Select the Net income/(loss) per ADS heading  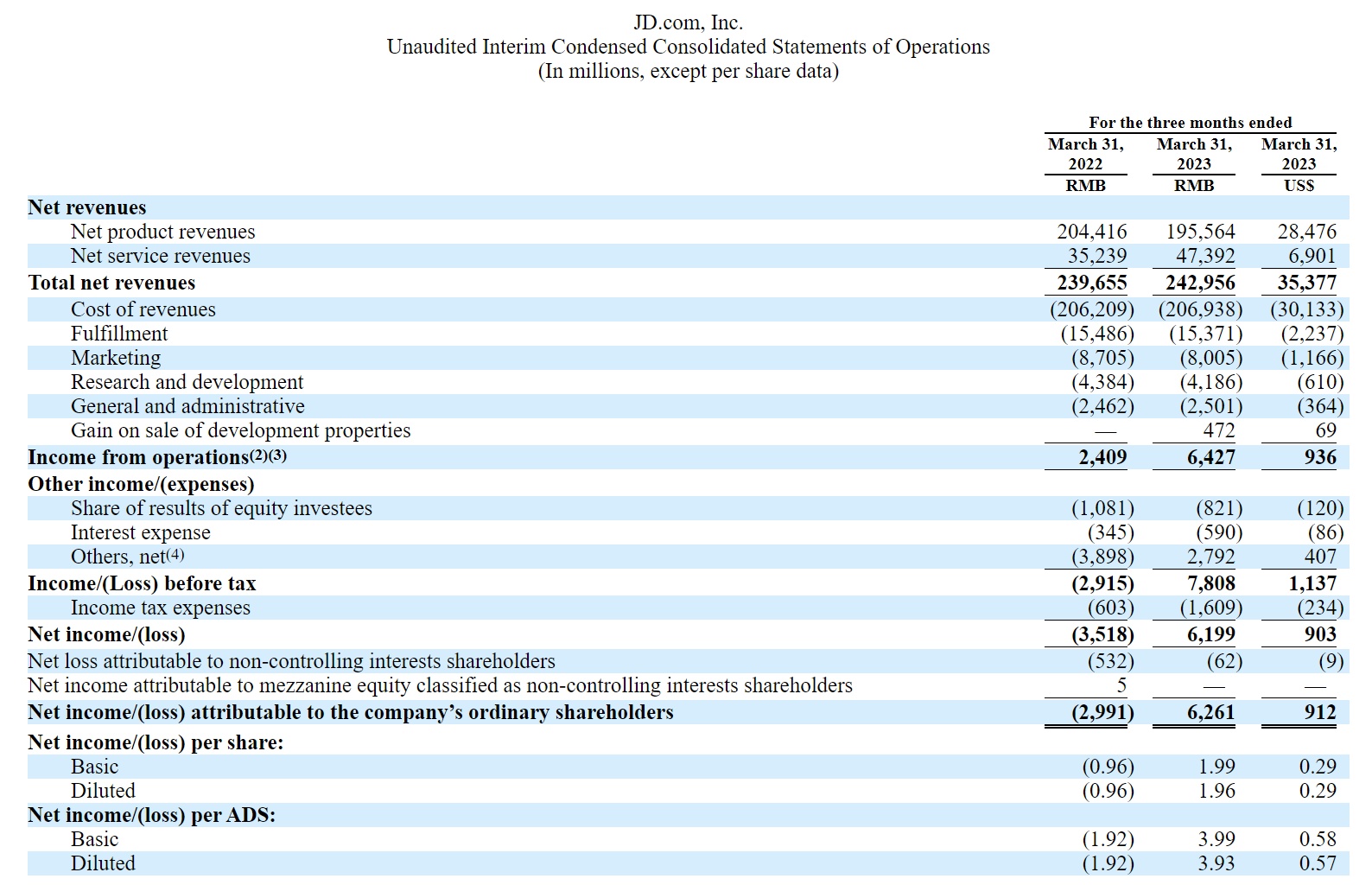tap(151, 814)
